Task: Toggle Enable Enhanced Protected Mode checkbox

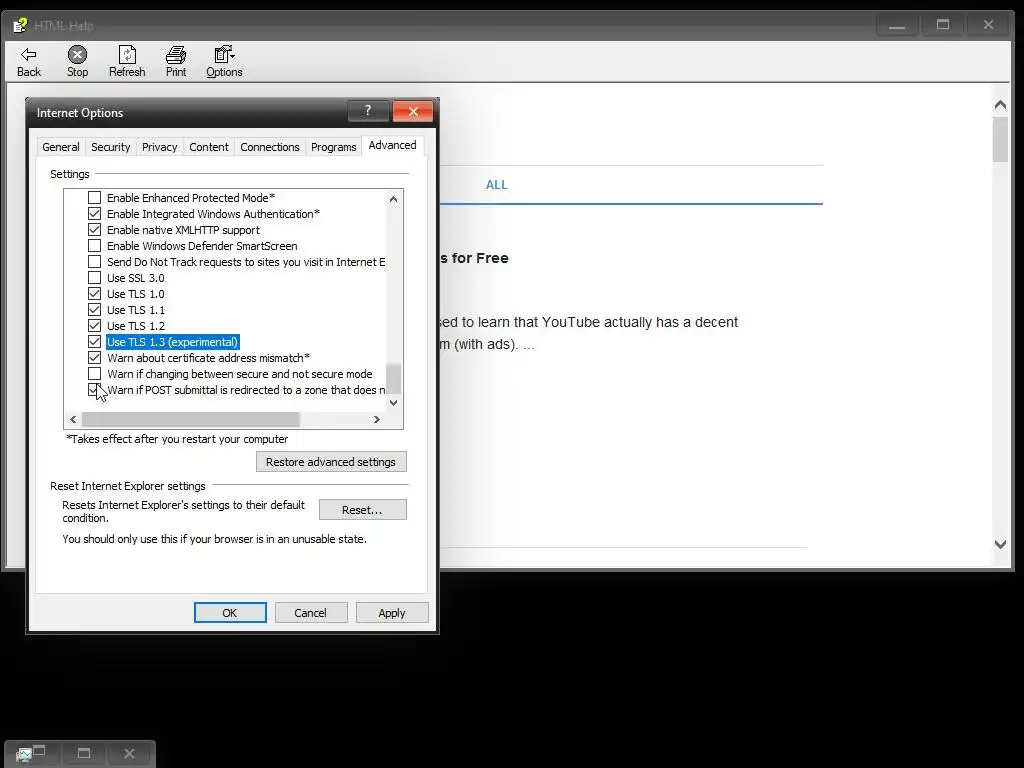Action: [95, 197]
